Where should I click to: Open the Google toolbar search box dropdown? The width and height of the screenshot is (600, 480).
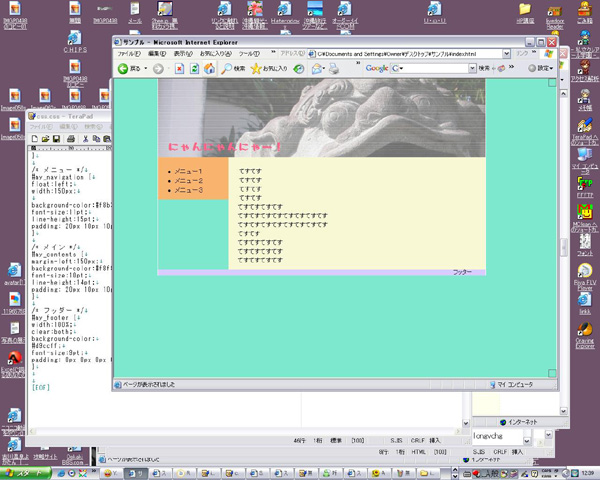coord(472,68)
